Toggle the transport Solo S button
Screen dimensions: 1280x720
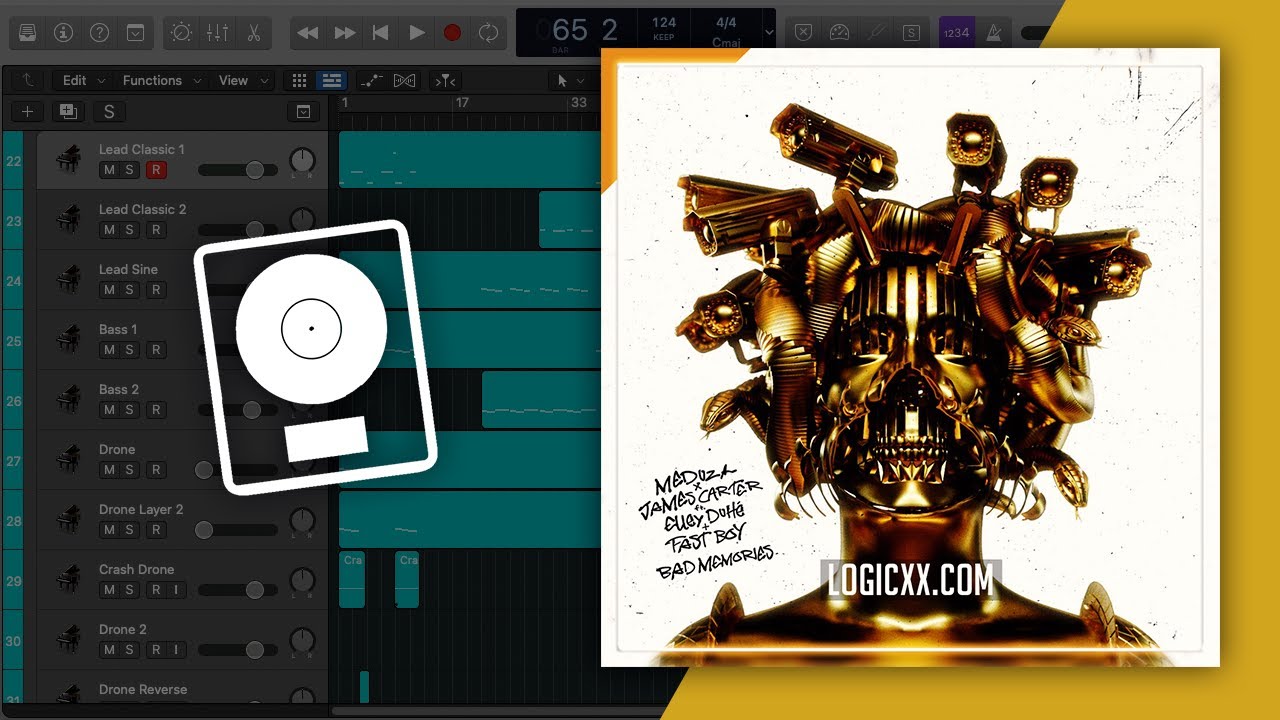(911, 33)
